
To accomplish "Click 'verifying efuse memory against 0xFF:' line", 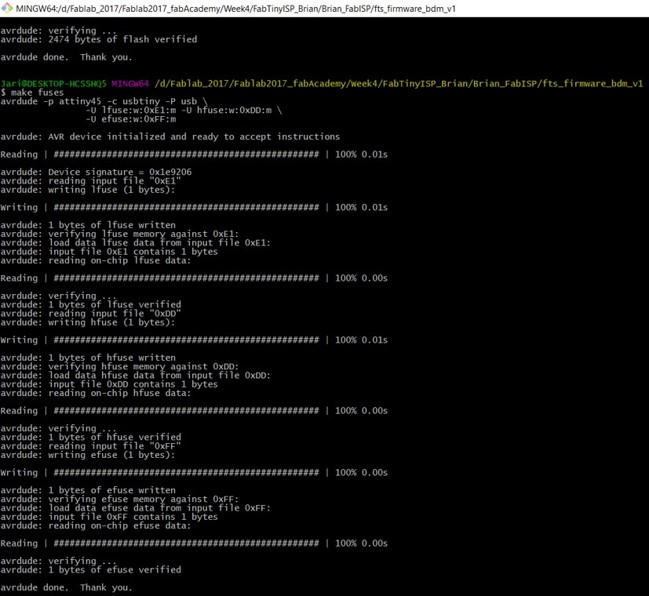I will point(120,499).
